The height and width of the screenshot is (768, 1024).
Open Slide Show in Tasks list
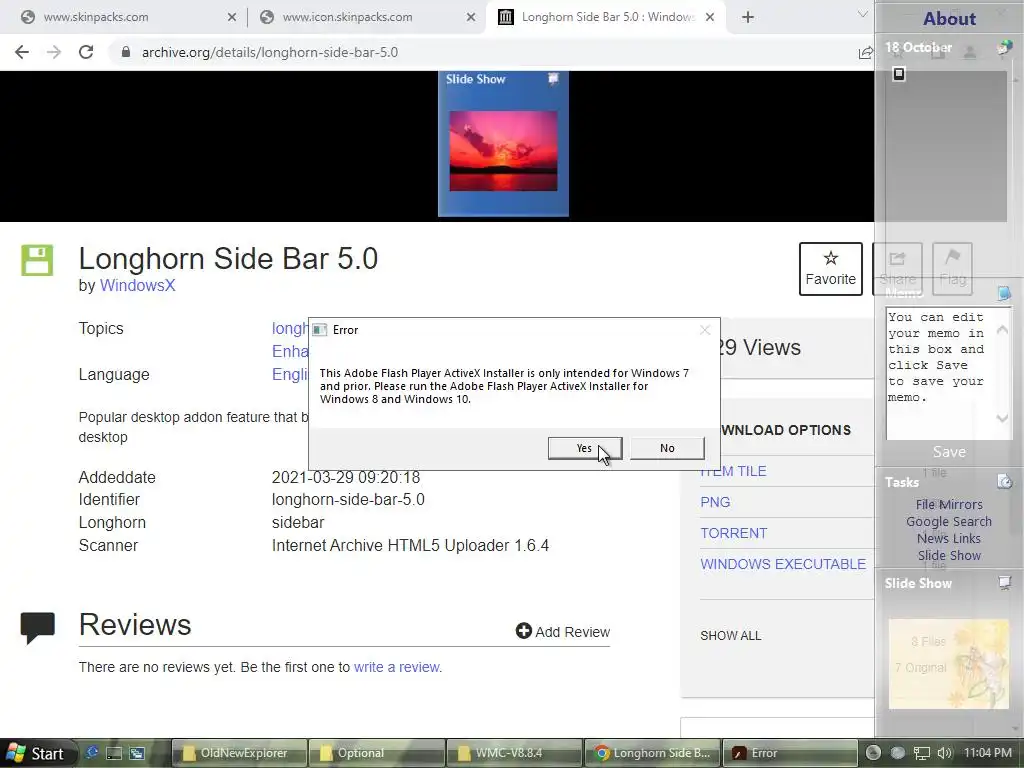click(x=949, y=555)
